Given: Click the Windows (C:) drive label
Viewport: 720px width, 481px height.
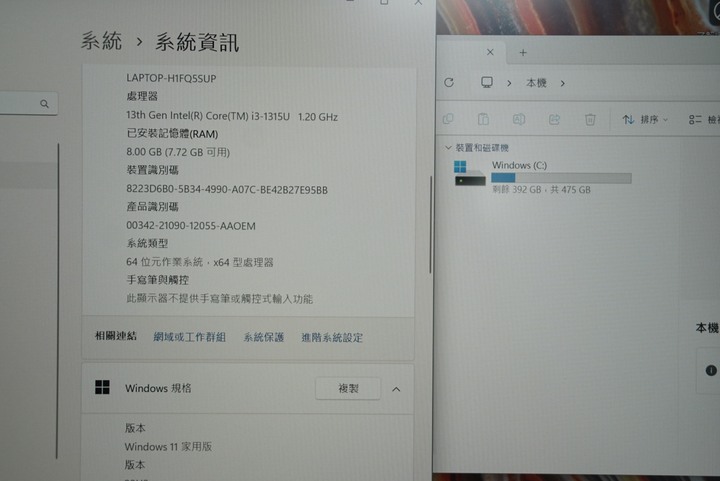Looking at the screenshot, I should pyautogui.click(x=519, y=165).
